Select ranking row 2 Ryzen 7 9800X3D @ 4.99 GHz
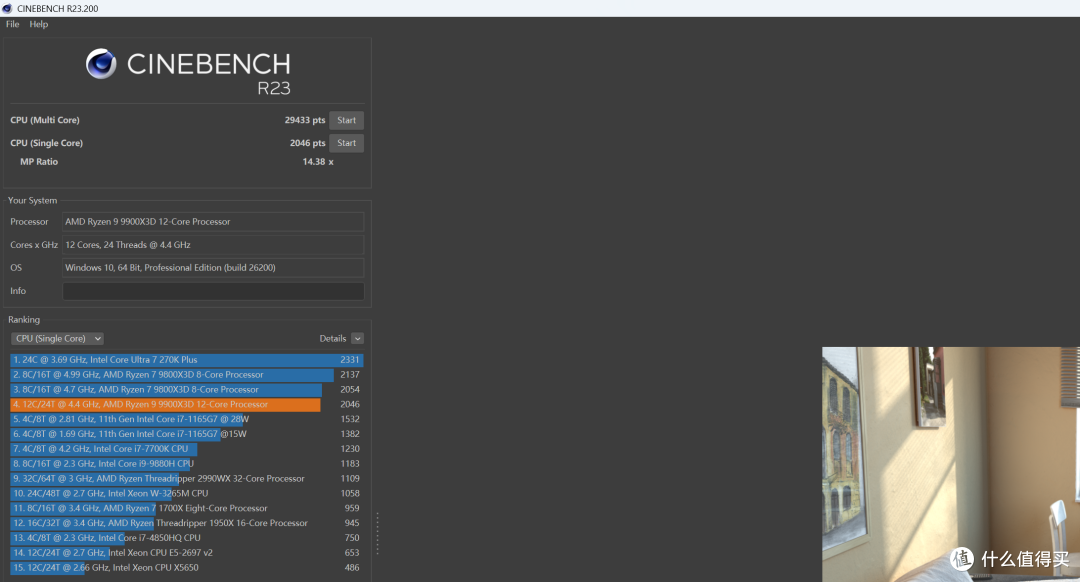 point(187,375)
